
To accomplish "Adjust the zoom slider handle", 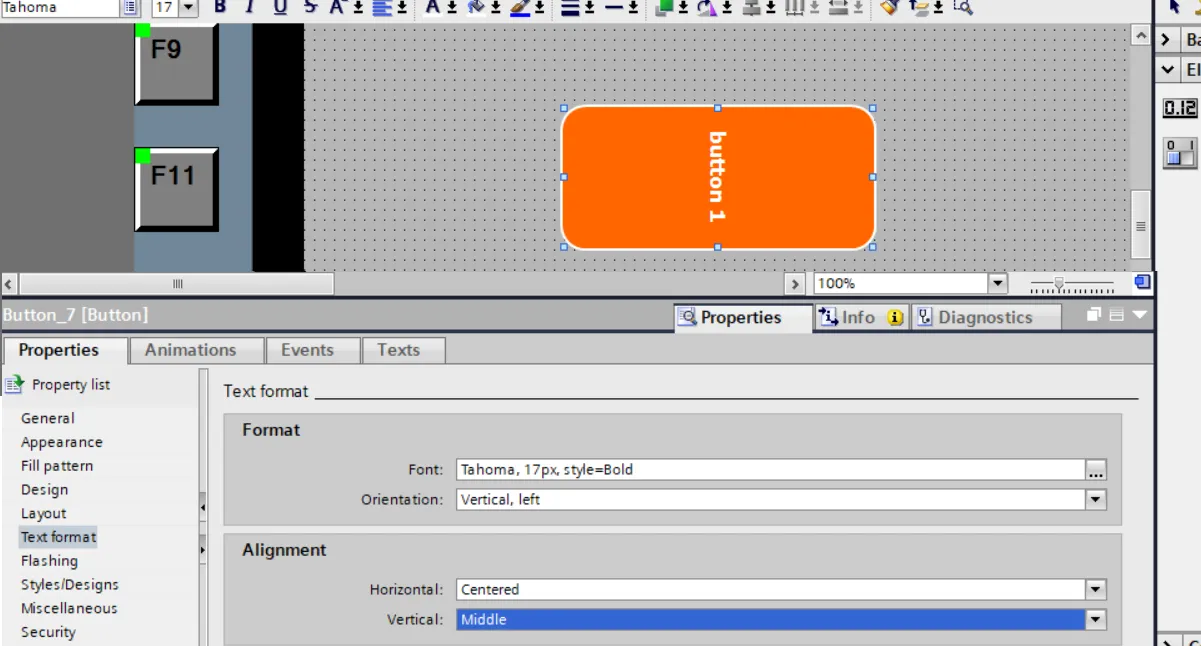I will pos(1060,284).
